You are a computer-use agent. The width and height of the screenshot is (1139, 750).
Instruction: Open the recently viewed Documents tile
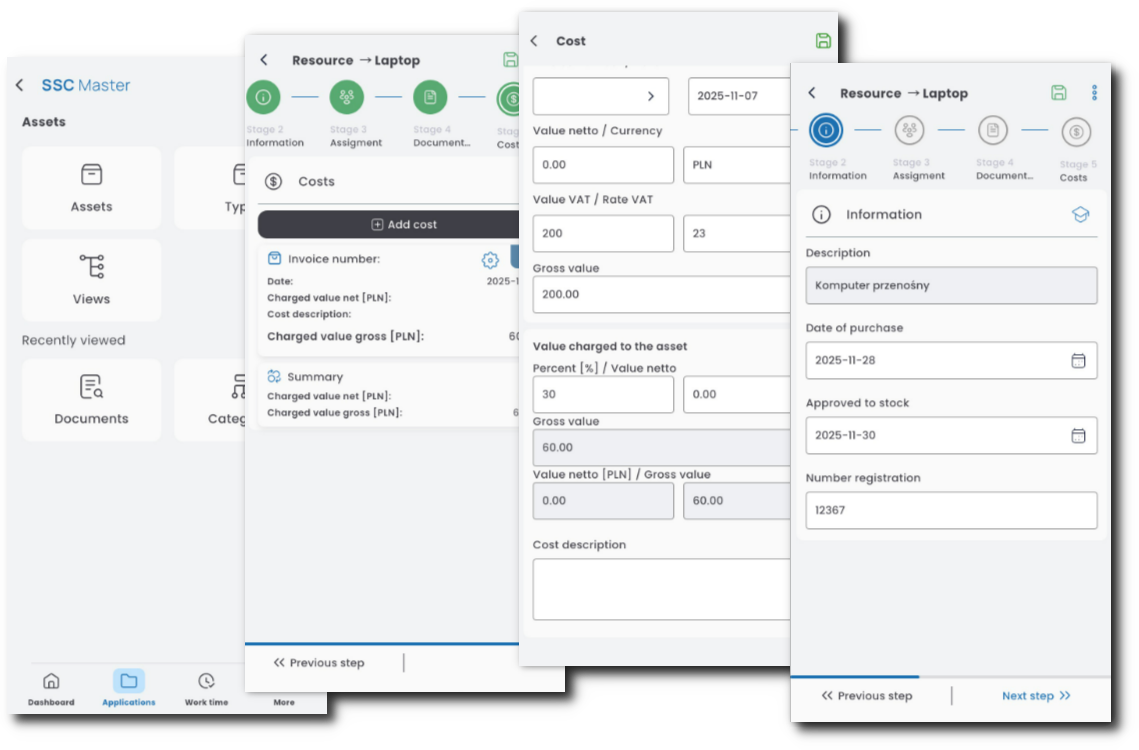click(x=91, y=400)
